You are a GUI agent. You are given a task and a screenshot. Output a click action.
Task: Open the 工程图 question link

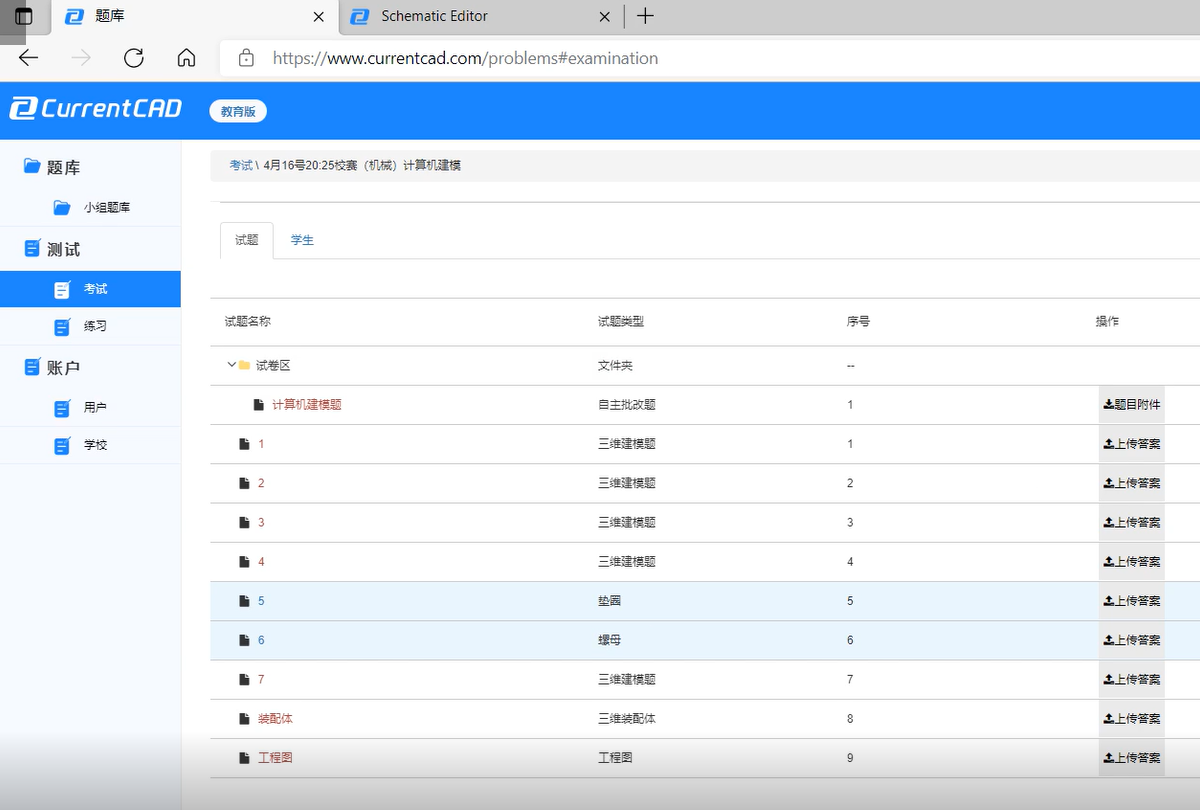pyautogui.click(x=275, y=758)
